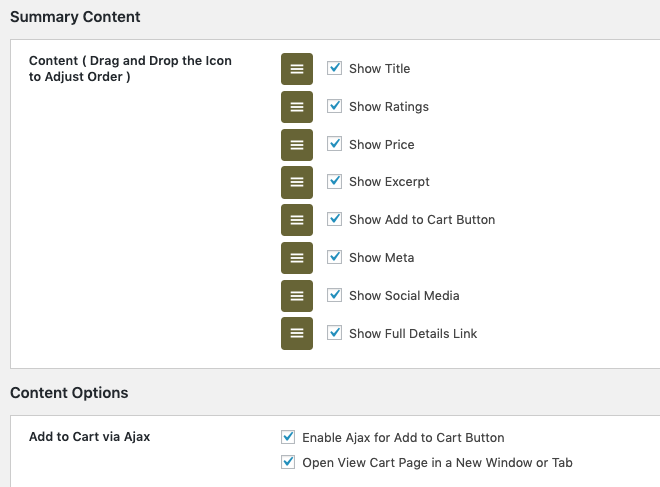Click drag handle icon beside Show Social Media
Image resolution: width=660 pixels, height=487 pixels.
297,296
